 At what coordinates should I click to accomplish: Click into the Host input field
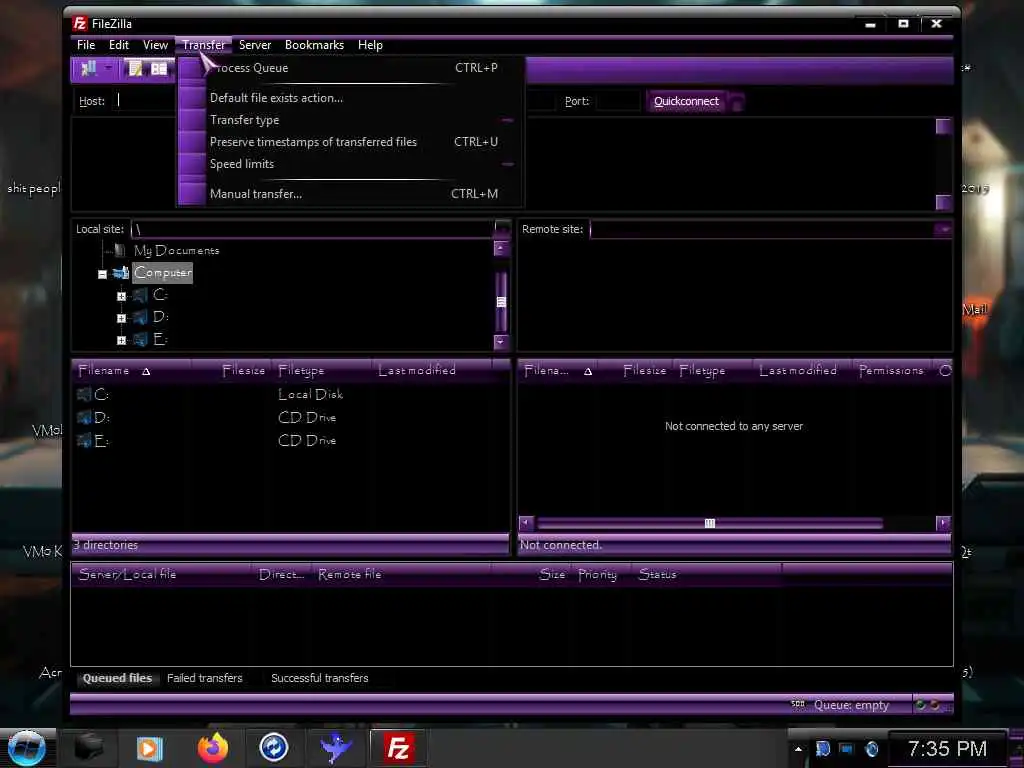144,101
